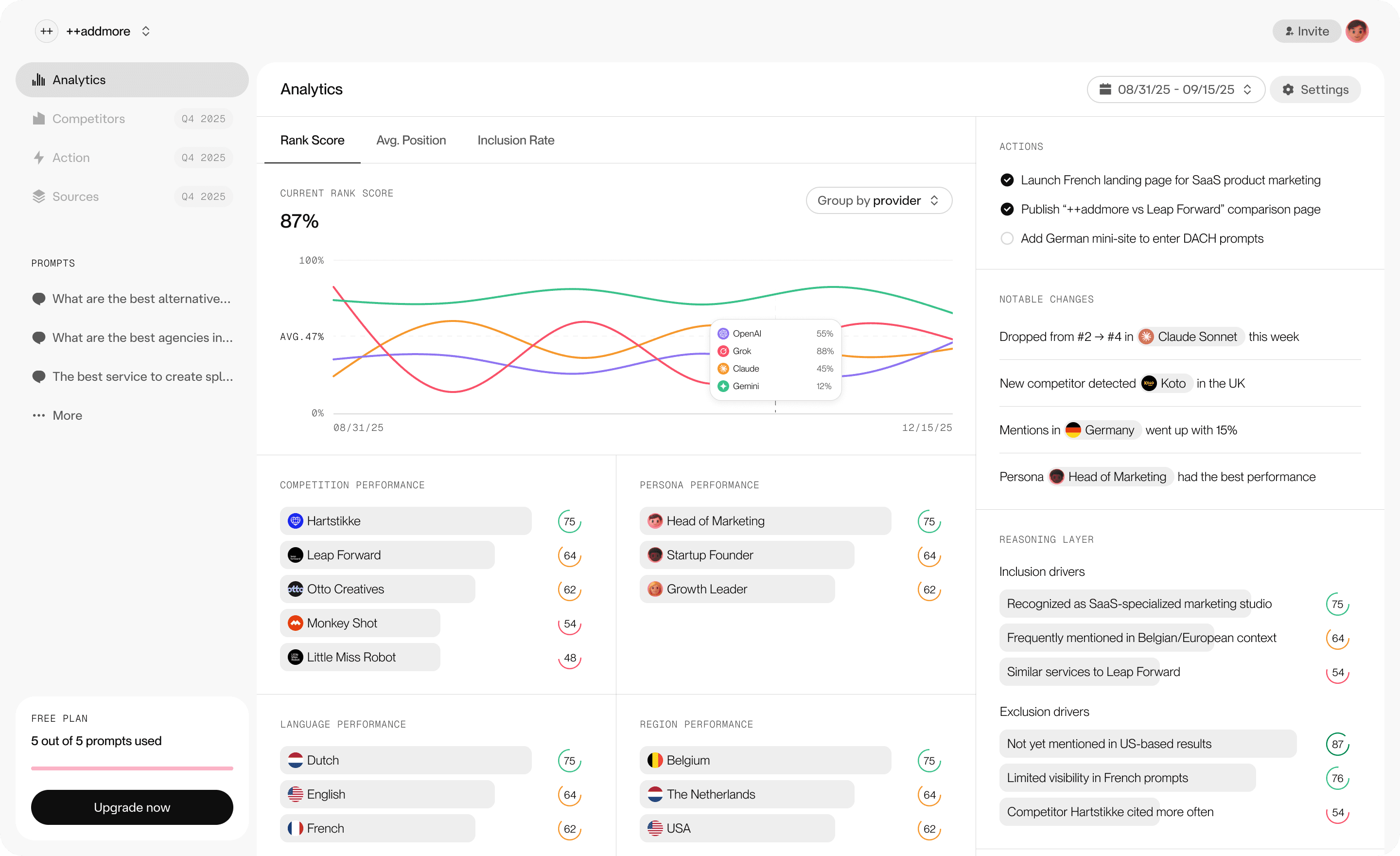
Task: Expand the ++addmore workspace switcher
Action: click(x=145, y=31)
